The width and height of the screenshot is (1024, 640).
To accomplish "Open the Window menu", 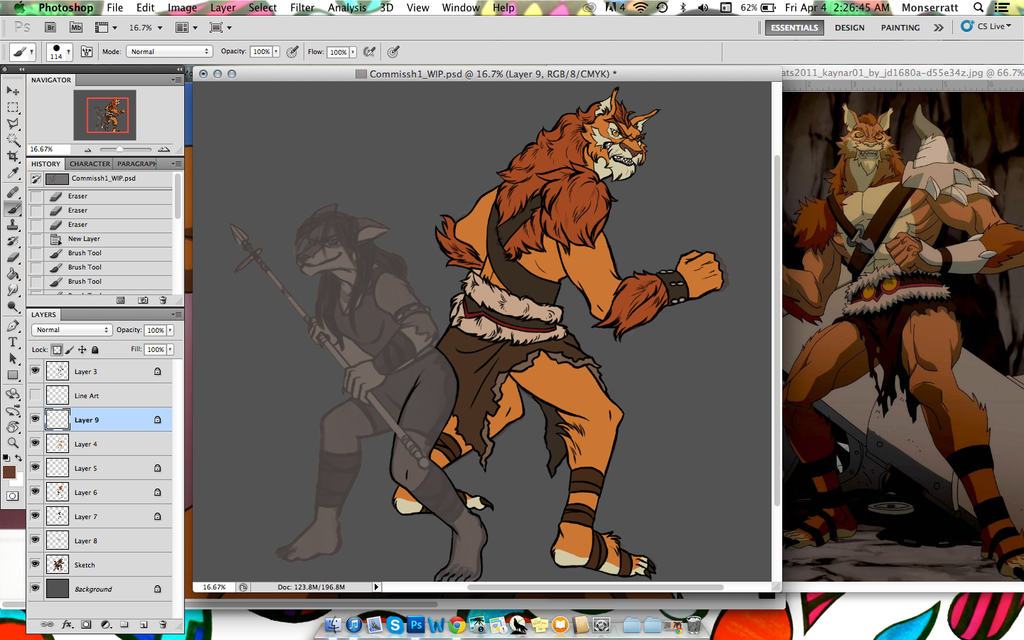I will (x=460, y=8).
